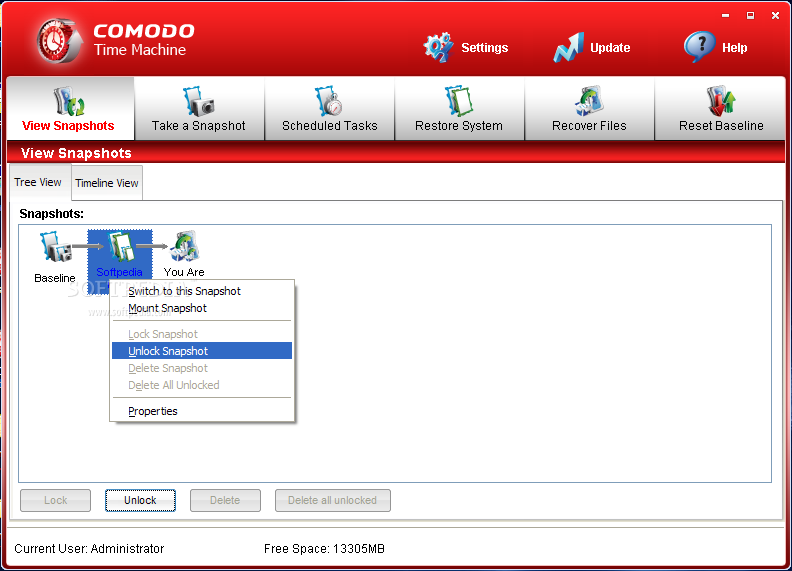Click the Softpedia snapshot label
Screen dimensions: 792x571
click(119, 272)
